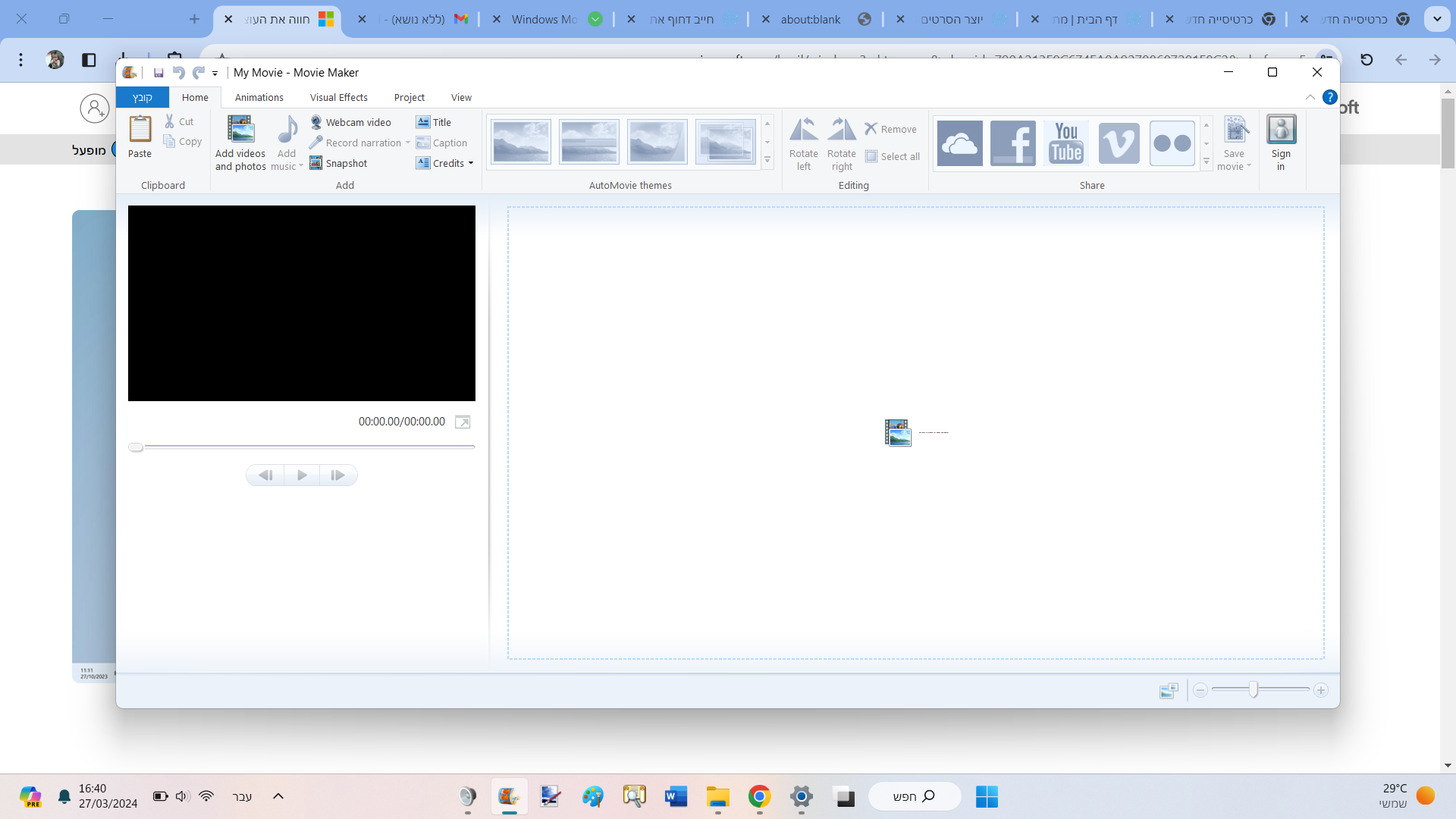This screenshot has width=1456, height=819.
Task: Click the Undo arrow in title bar
Action: coord(178,73)
